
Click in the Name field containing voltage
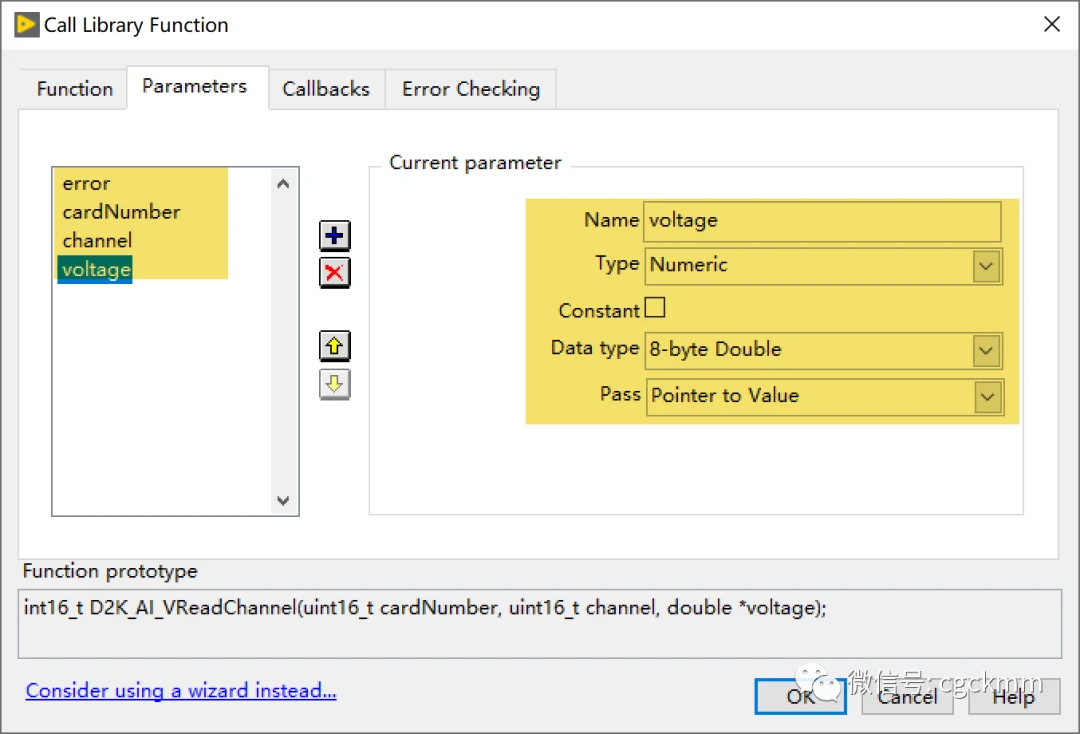(820, 221)
